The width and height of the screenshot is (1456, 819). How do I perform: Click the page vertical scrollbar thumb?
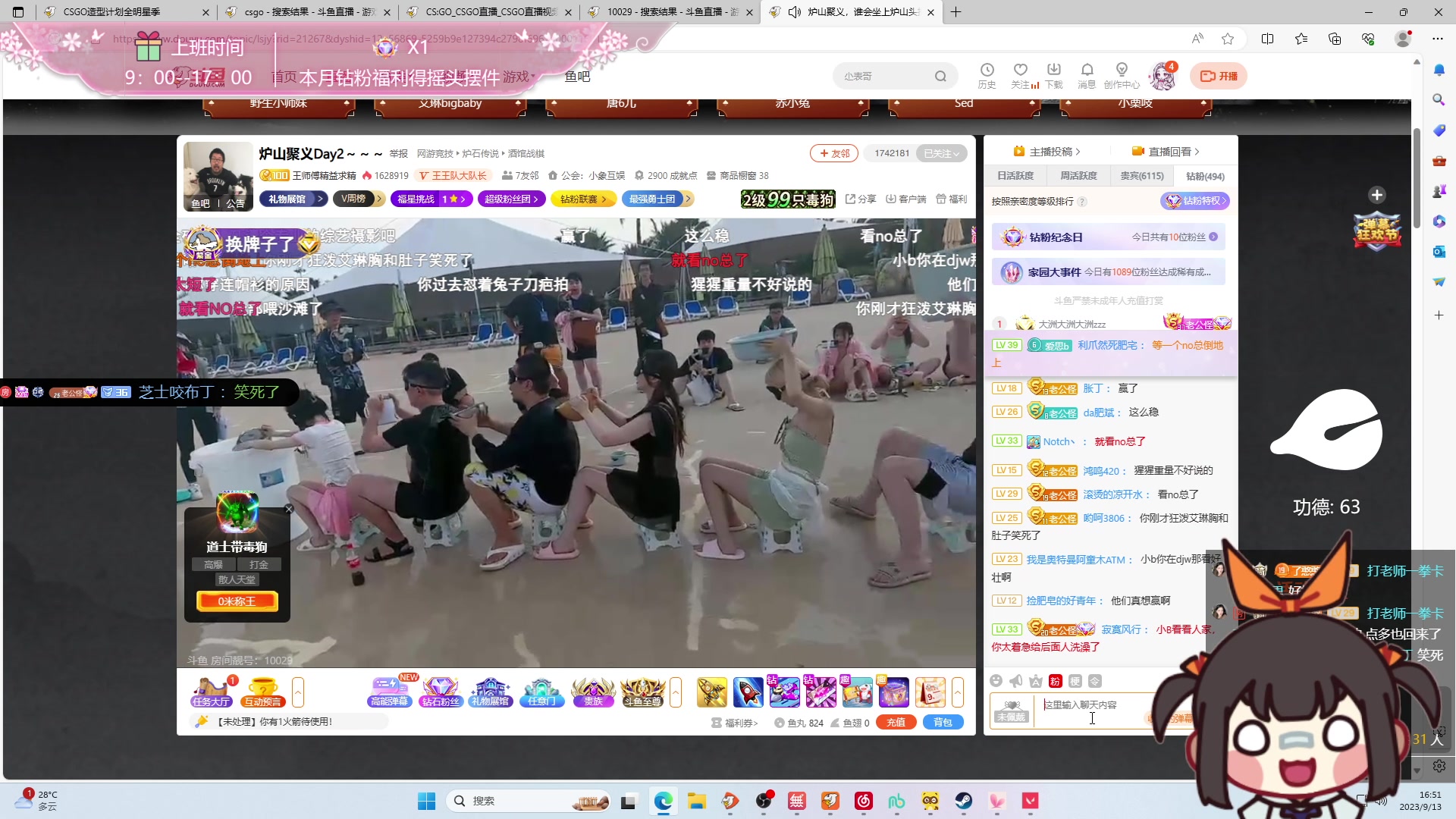(x=1417, y=178)
